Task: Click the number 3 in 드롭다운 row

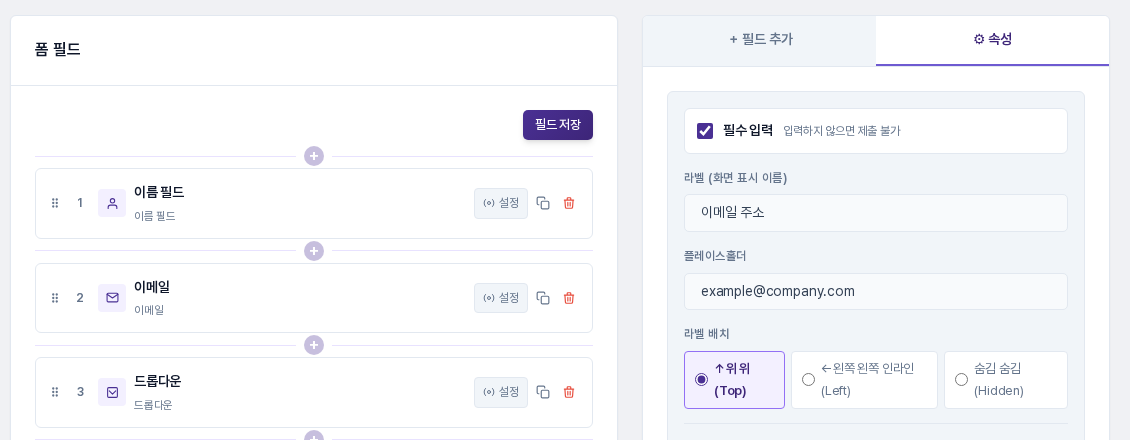Action: [x=80, y=392]
